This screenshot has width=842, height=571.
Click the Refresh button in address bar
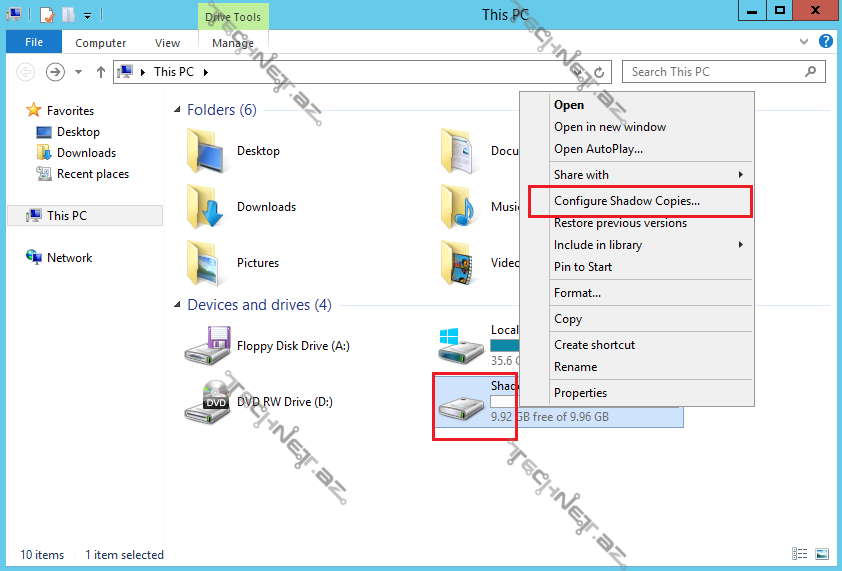point(599,72)
